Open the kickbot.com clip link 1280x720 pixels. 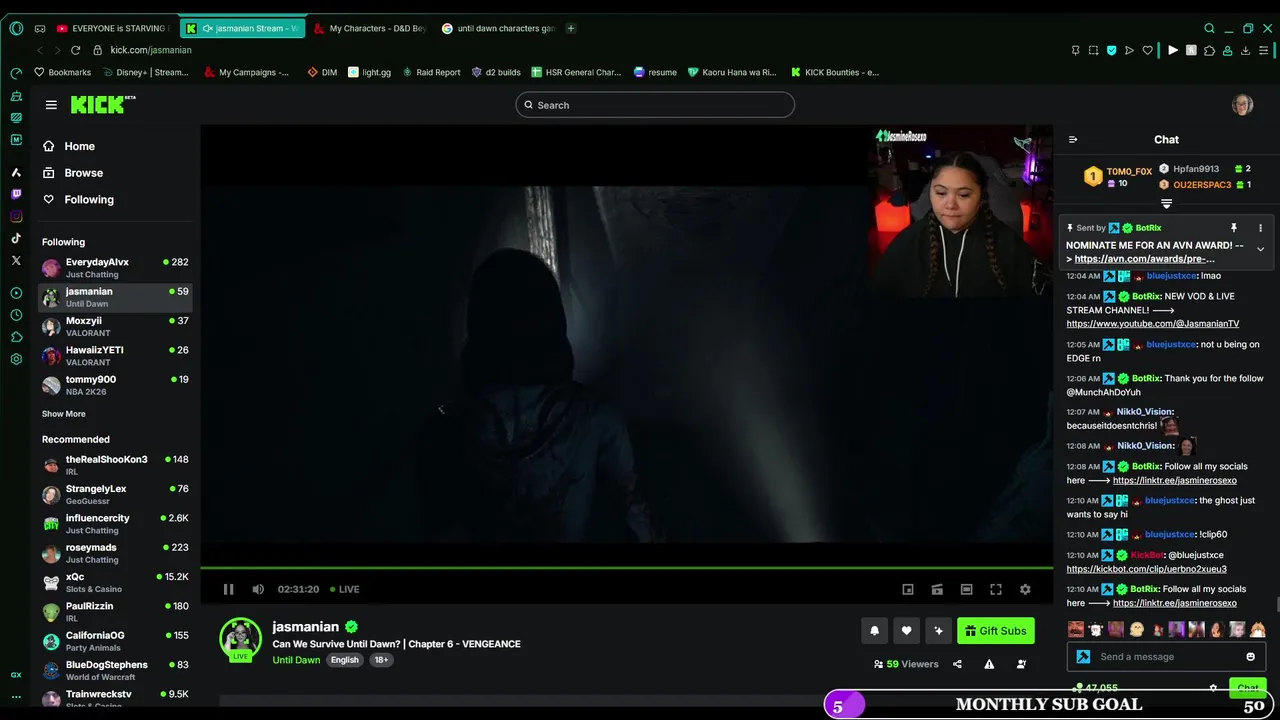pos(1146,569)
